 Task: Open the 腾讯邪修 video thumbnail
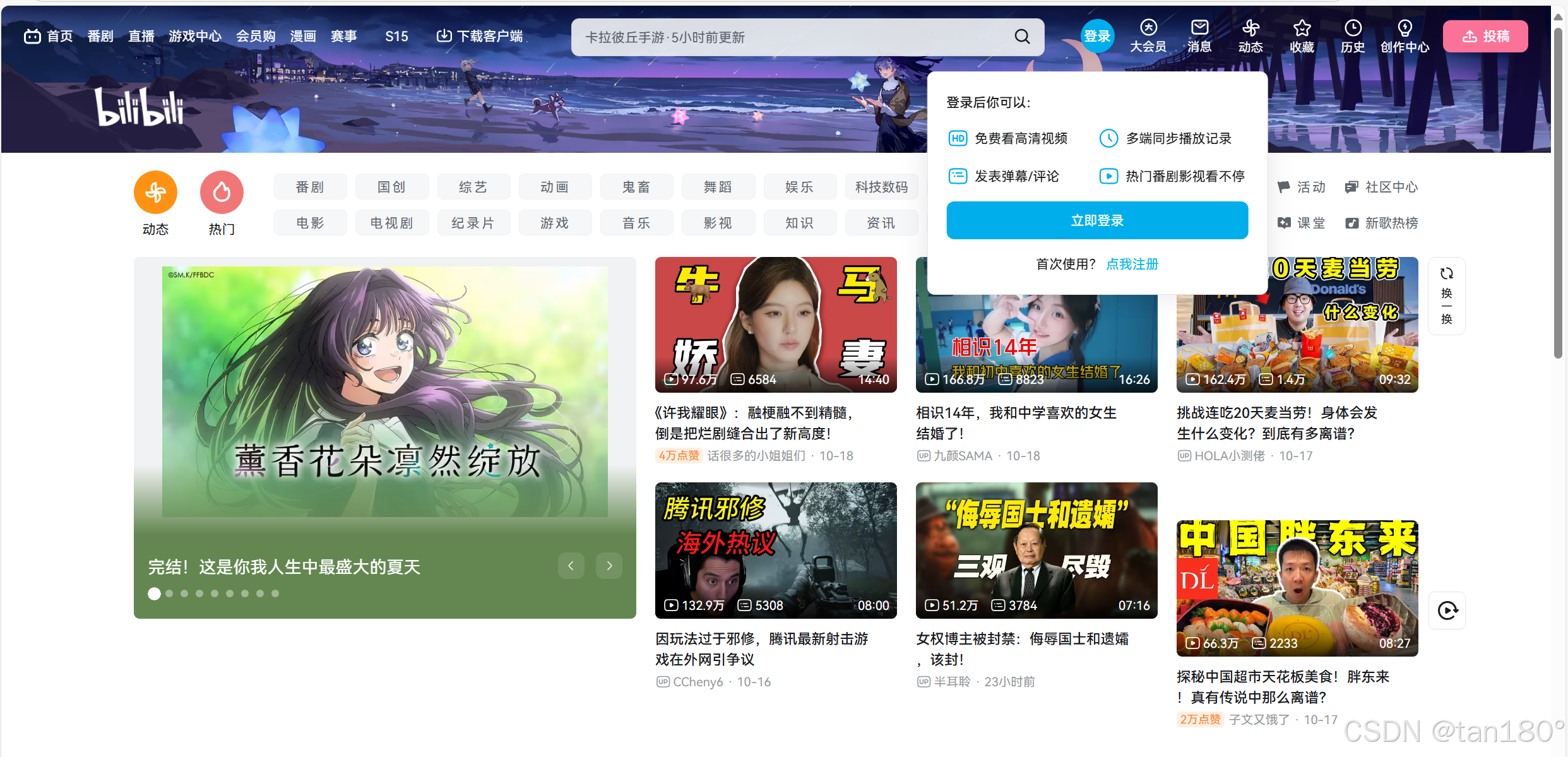click(x=775, y=550)
